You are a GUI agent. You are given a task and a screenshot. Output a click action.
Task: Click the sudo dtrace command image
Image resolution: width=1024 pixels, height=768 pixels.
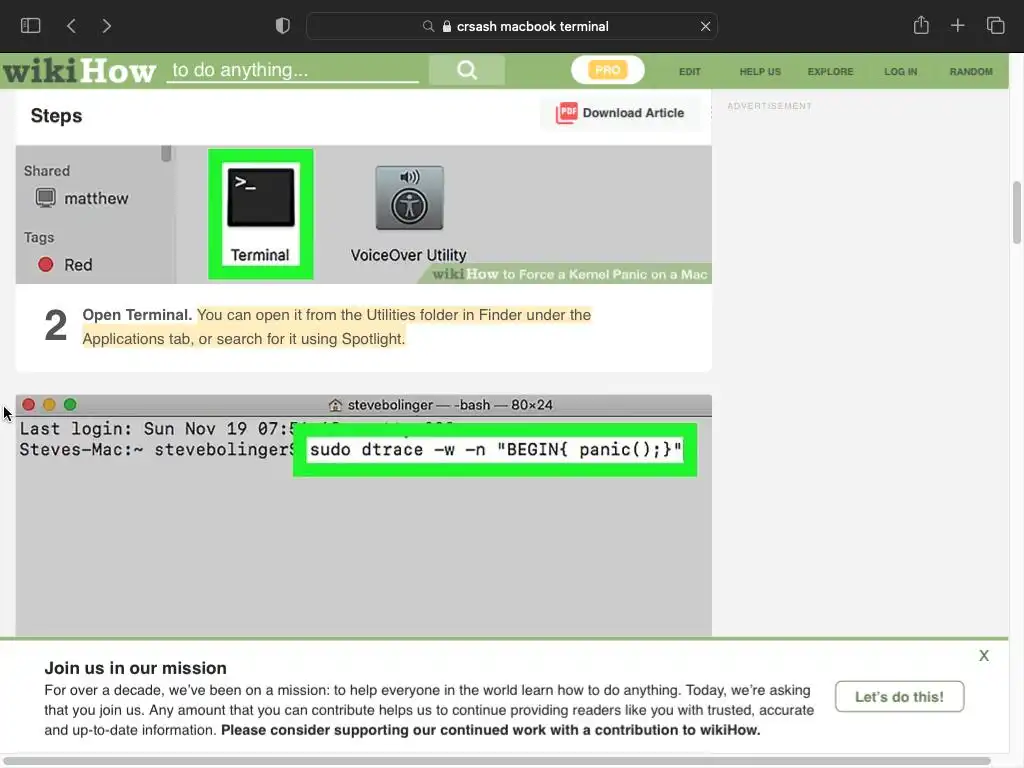tap(495, 450)
